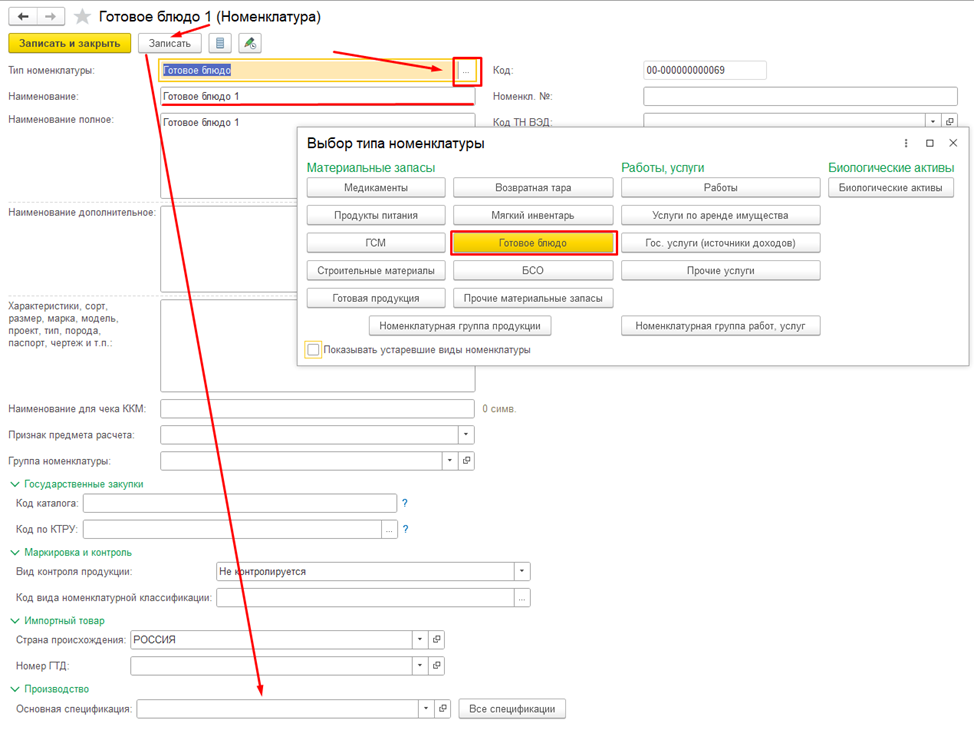This screenshot has width=974, height=730.
Task: Open Группа номенклатуры dropdown arrow
Action: pos(450,460)
